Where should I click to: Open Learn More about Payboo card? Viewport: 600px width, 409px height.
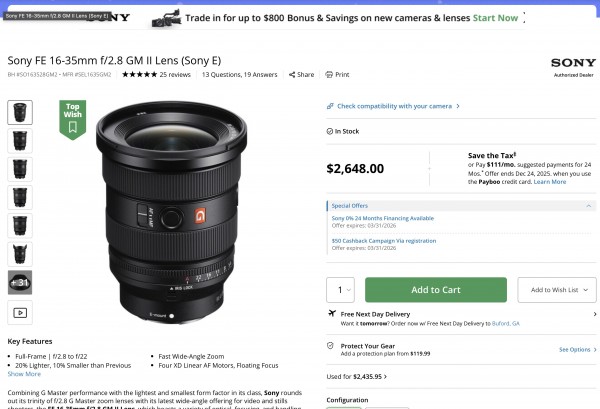click(x=550, y=181)
